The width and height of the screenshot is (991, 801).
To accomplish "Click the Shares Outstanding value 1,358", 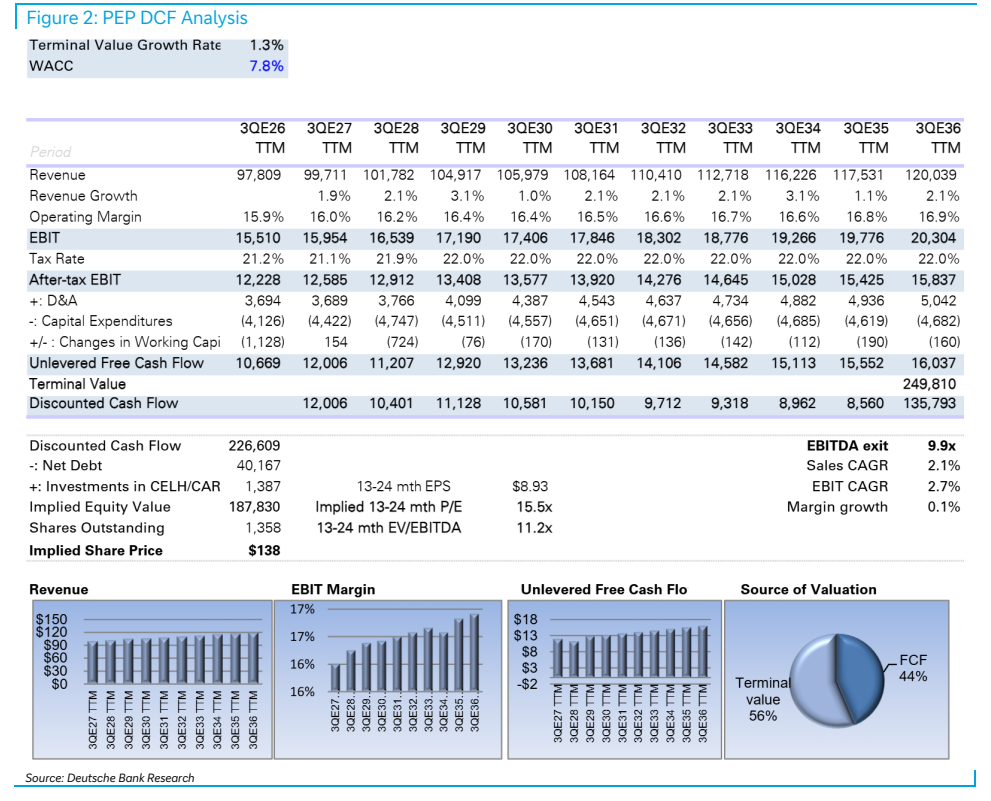I will tap(263, 528).
